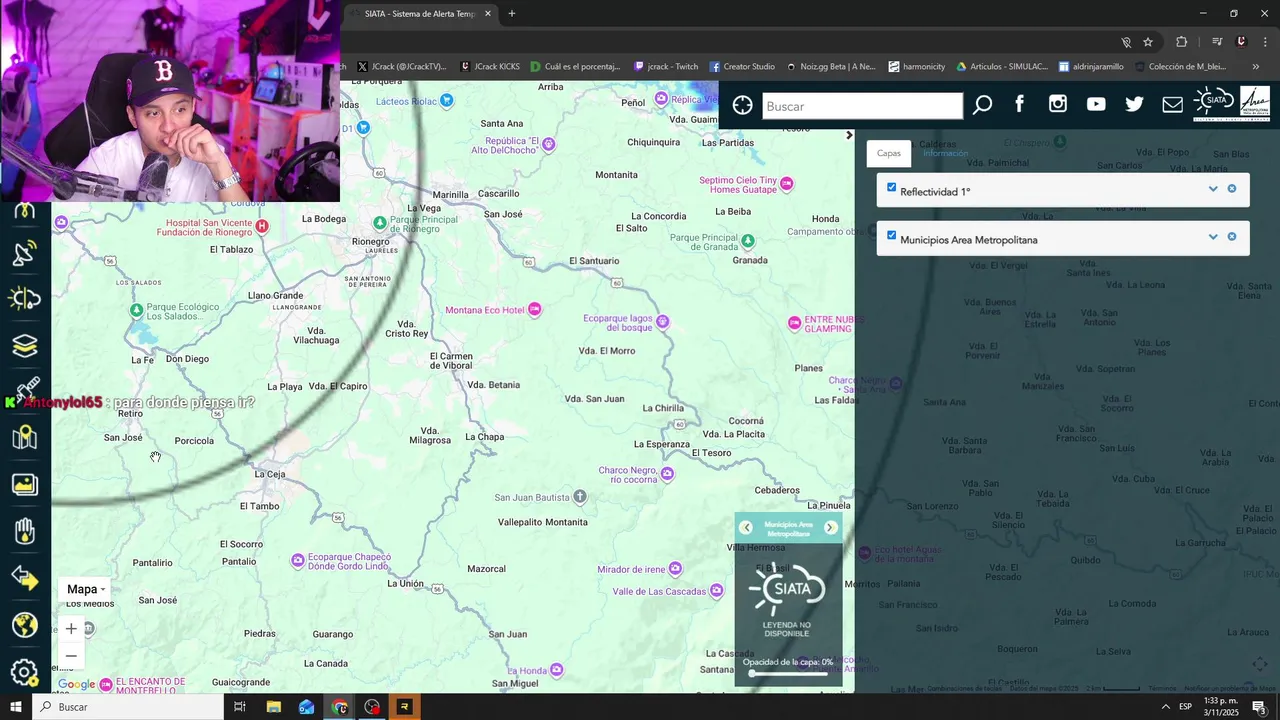Viewport: 1280px width, 720px height.
Task: Zoom out the map with minus
Action: coord(71,656)
